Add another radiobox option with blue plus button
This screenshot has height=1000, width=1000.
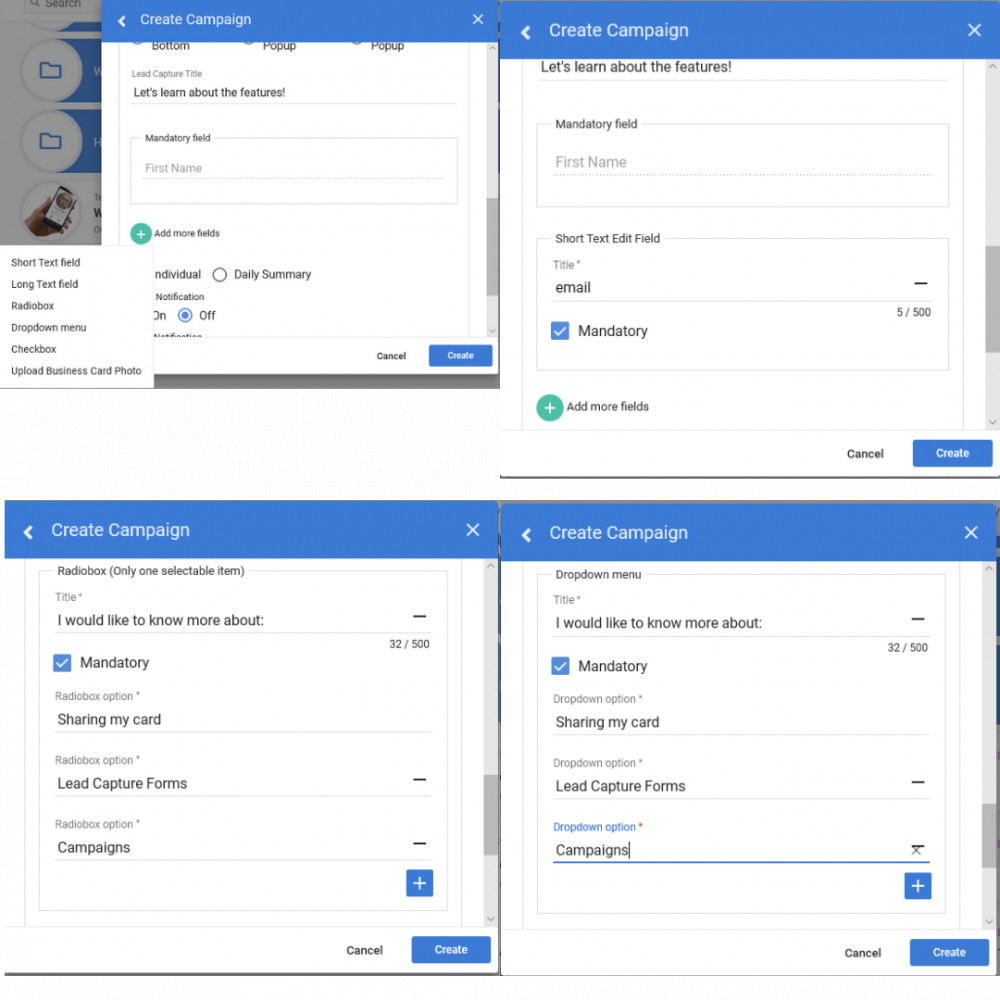point(420,883)
